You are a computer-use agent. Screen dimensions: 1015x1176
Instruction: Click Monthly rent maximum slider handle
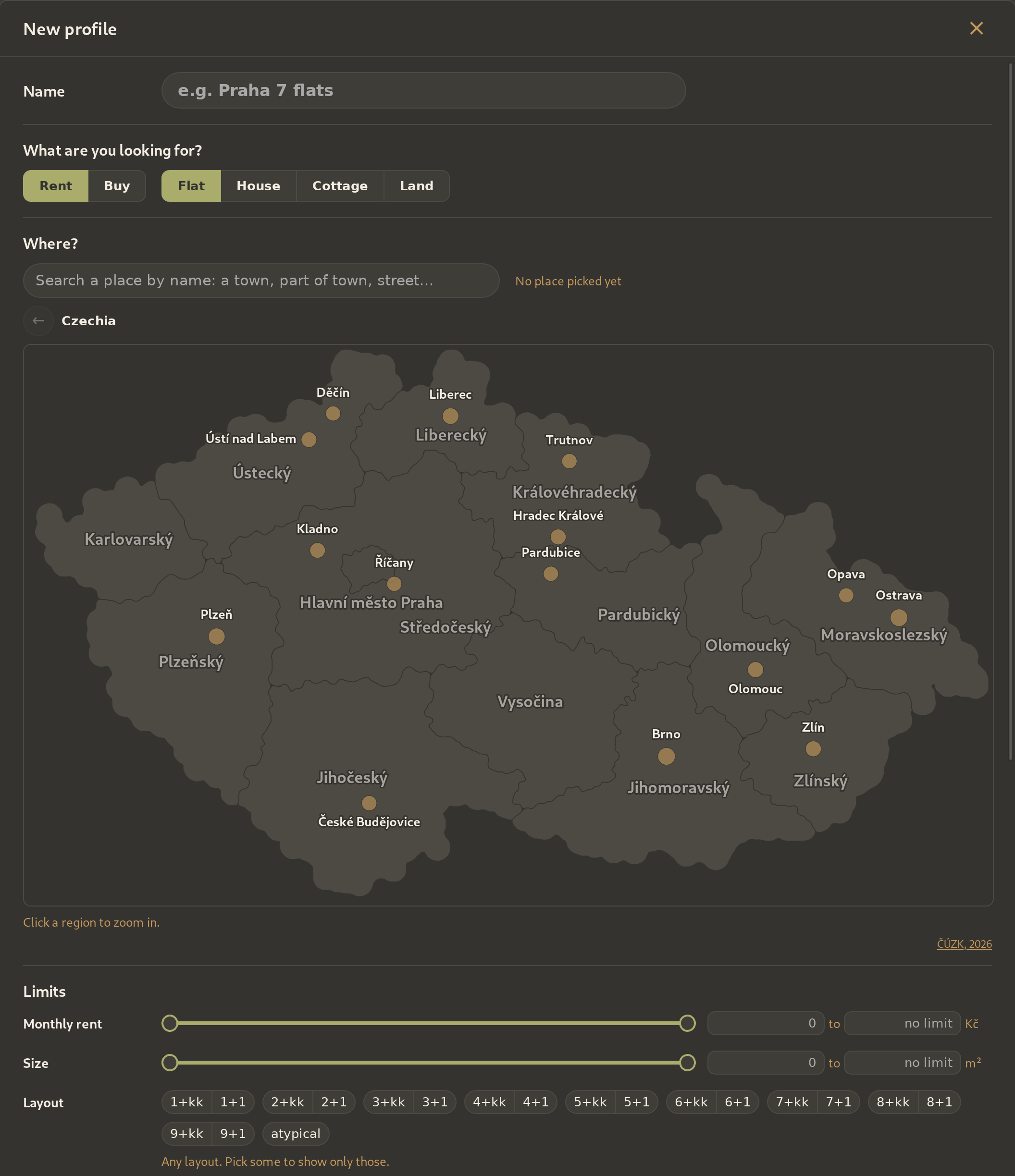687,1023
